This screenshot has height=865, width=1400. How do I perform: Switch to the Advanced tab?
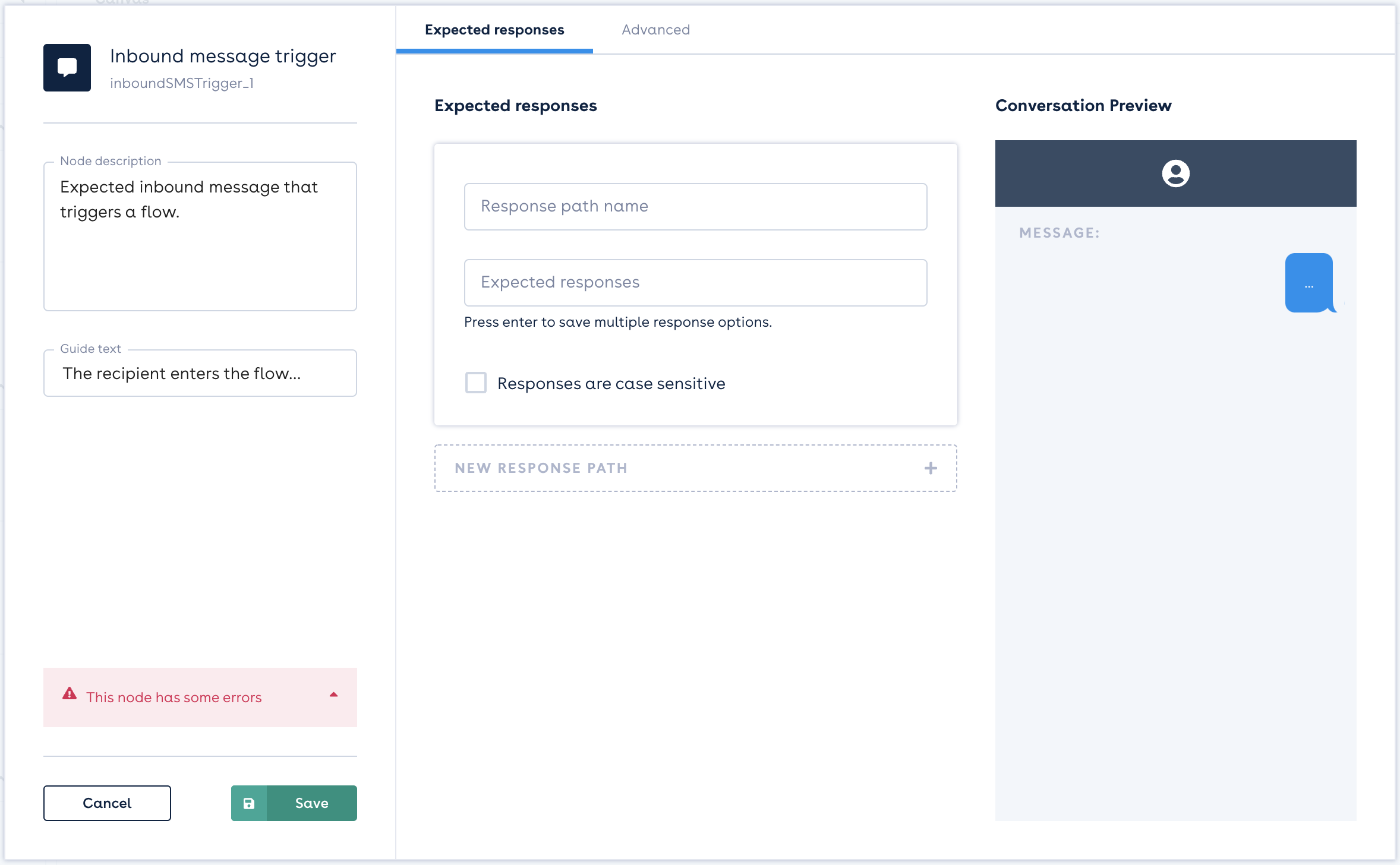[656, 30]
